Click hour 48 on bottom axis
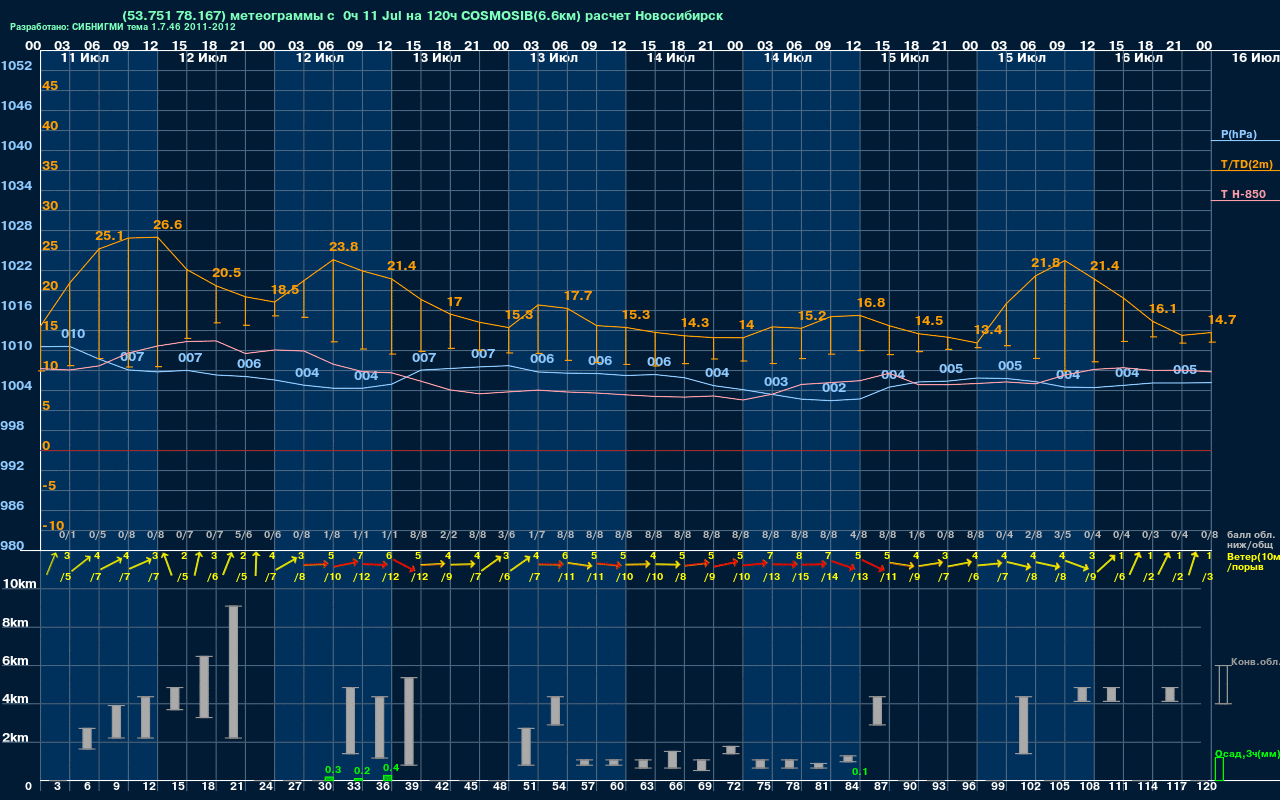Image resolution: width=1280 pixels, height=800 pixels. (500, 788)
